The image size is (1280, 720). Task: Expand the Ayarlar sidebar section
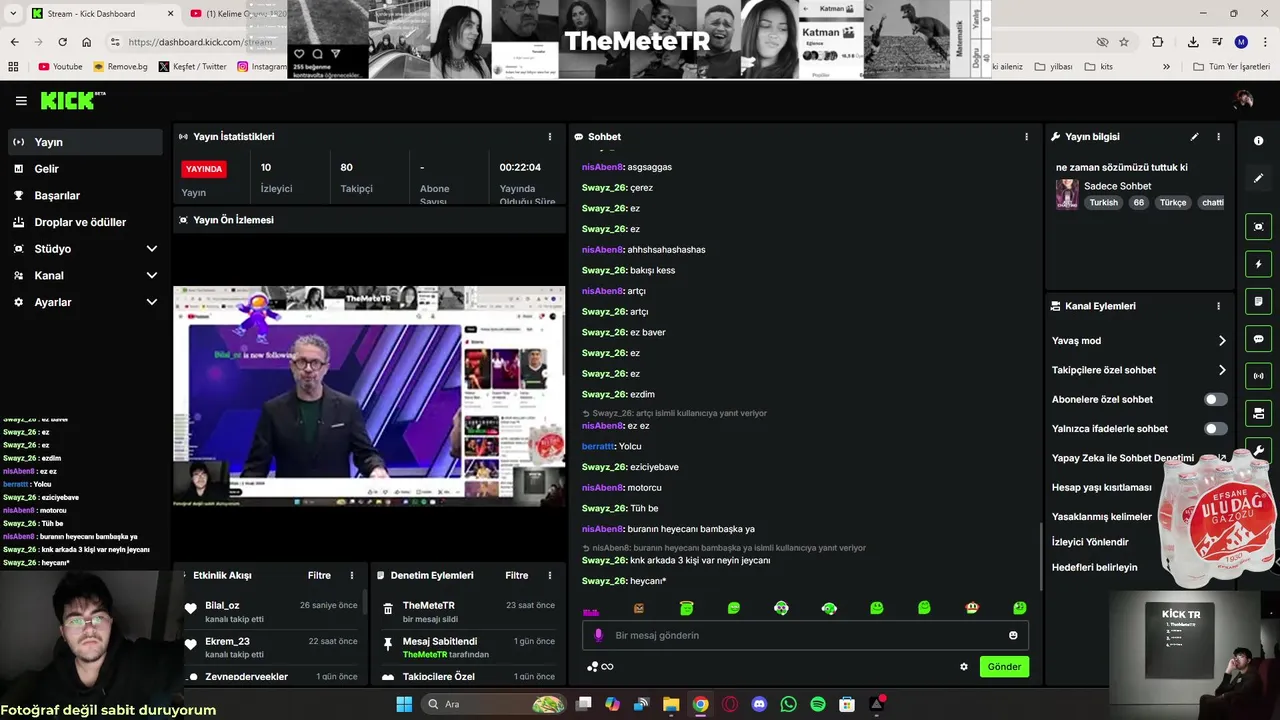pos(152,302)
